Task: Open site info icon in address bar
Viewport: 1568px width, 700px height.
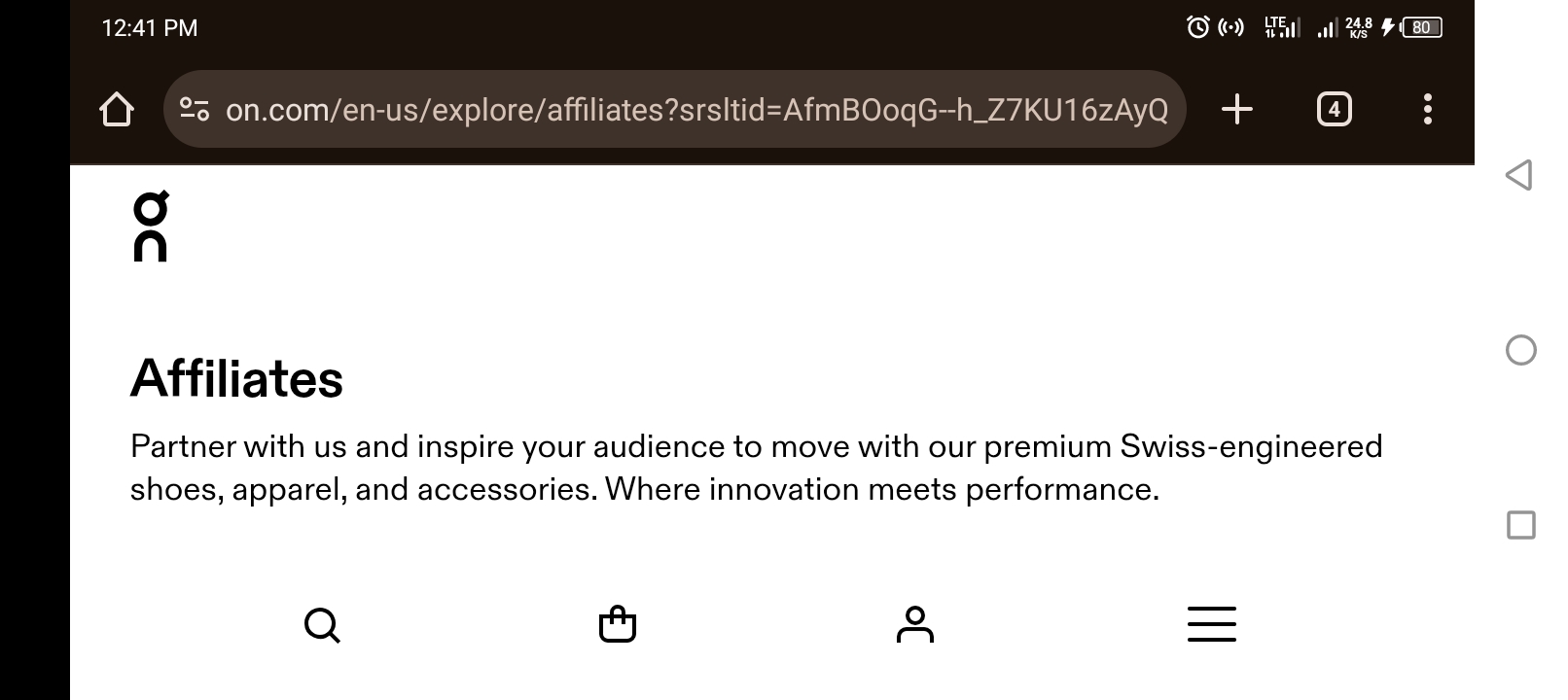Action: 195,109
